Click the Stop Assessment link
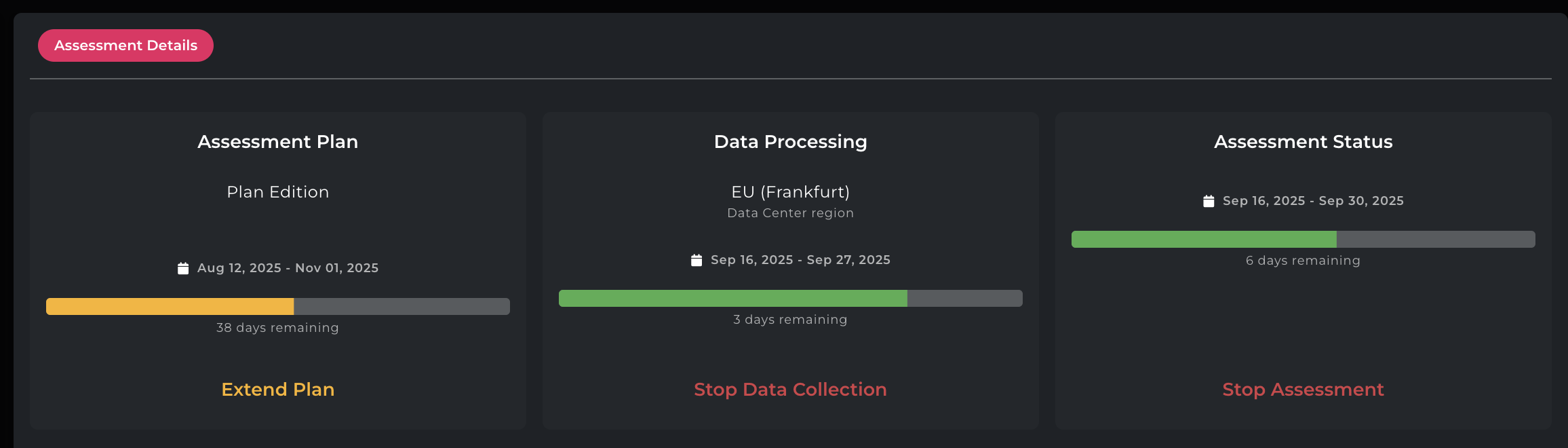1568x448 pixels. (x=1303, y=390)
